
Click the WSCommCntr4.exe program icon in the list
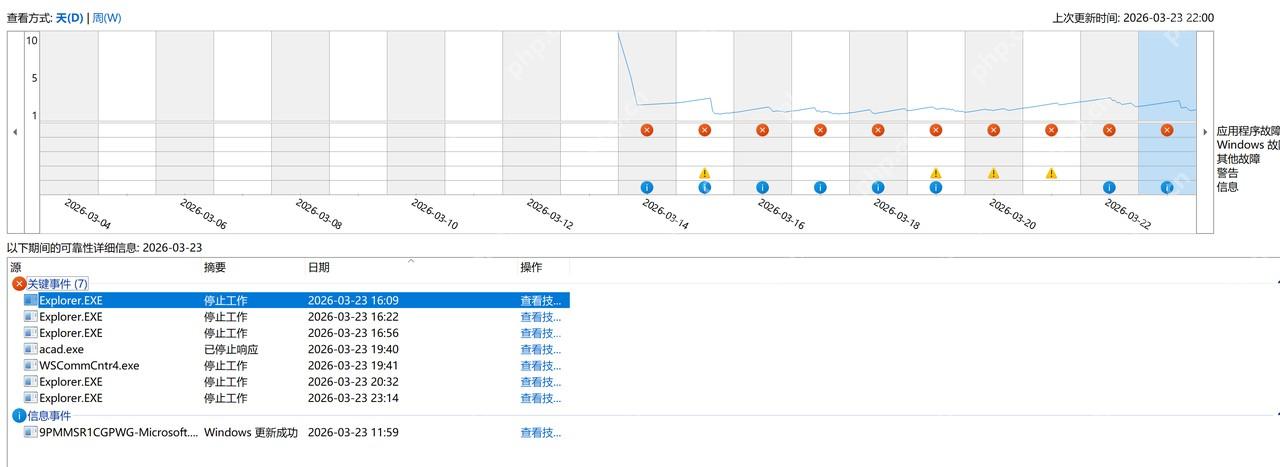click(x=30, y=365)
